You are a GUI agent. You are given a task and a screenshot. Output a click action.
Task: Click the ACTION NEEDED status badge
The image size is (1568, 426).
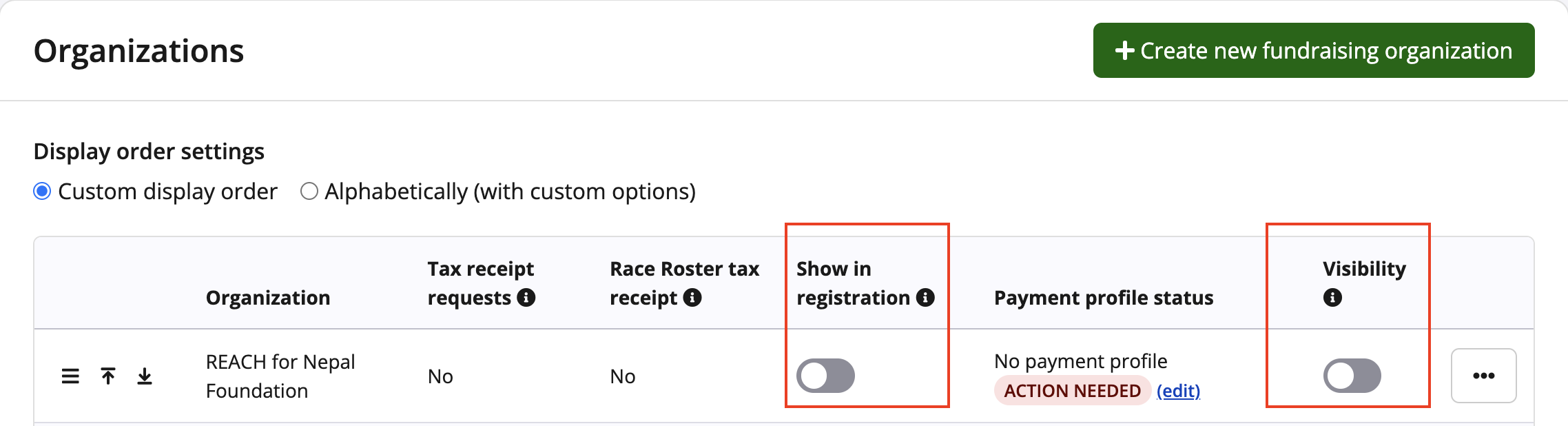[1072, 391]
